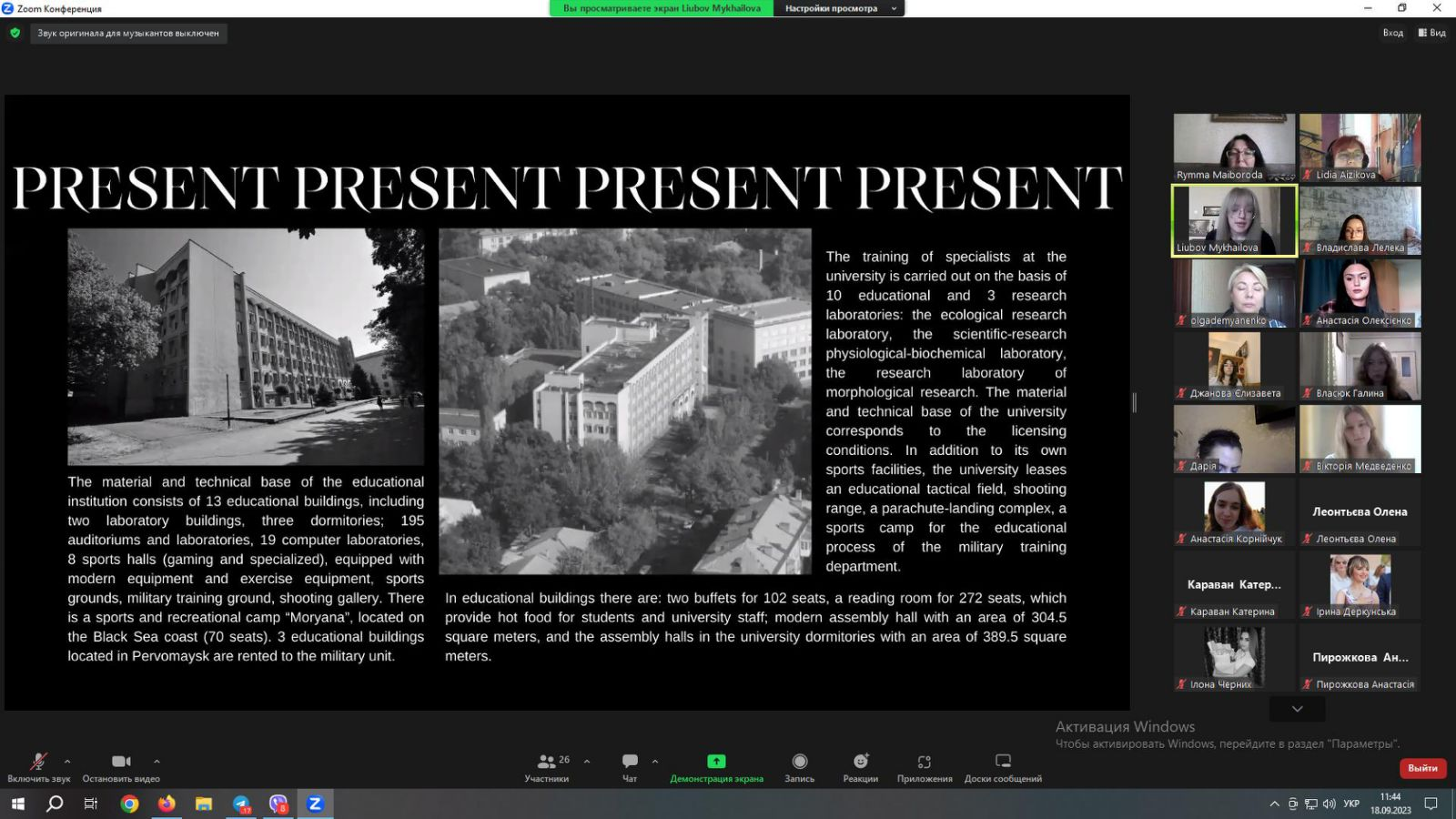
Task: Click the Вход sign-in option
Action: (x=1392, y=33)
